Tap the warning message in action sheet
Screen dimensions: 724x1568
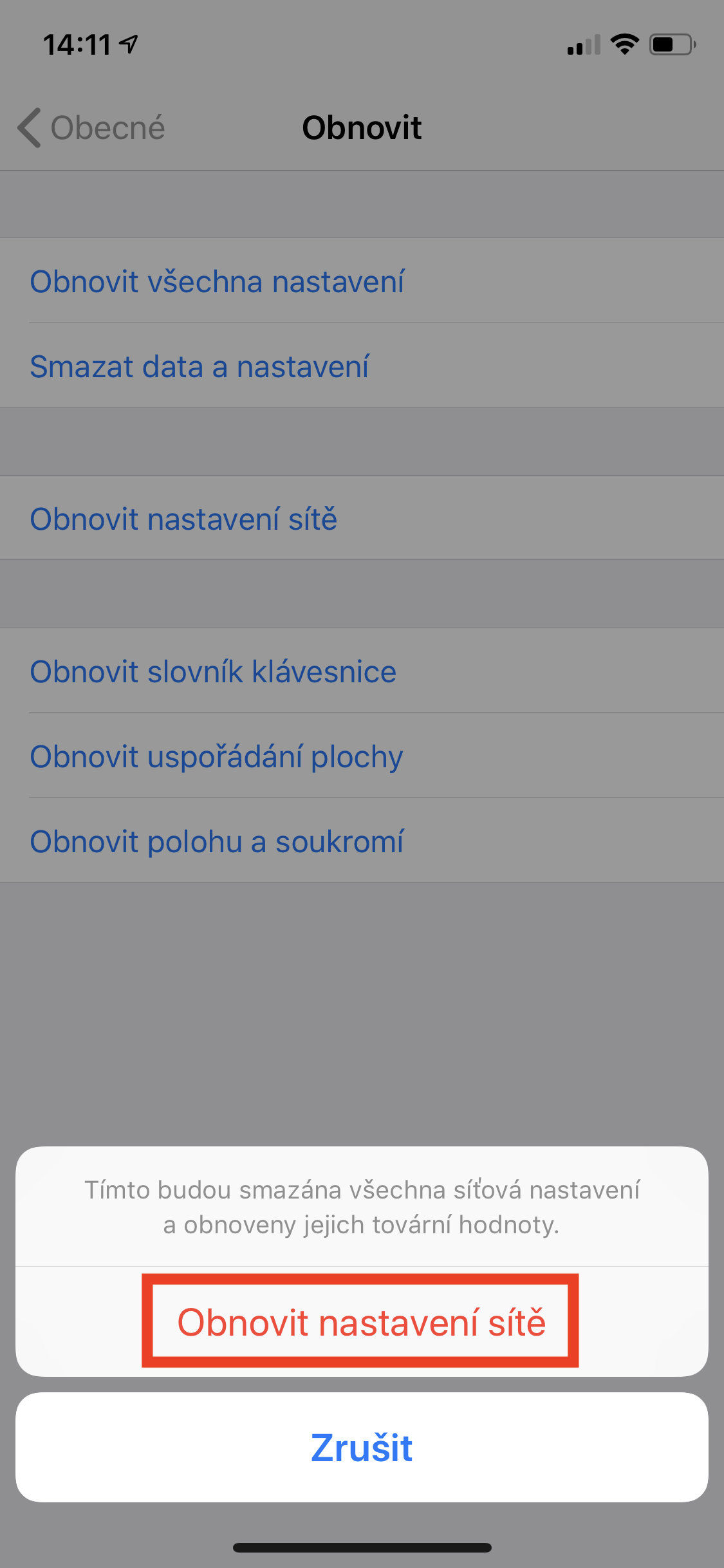(x=362, y=1207)
